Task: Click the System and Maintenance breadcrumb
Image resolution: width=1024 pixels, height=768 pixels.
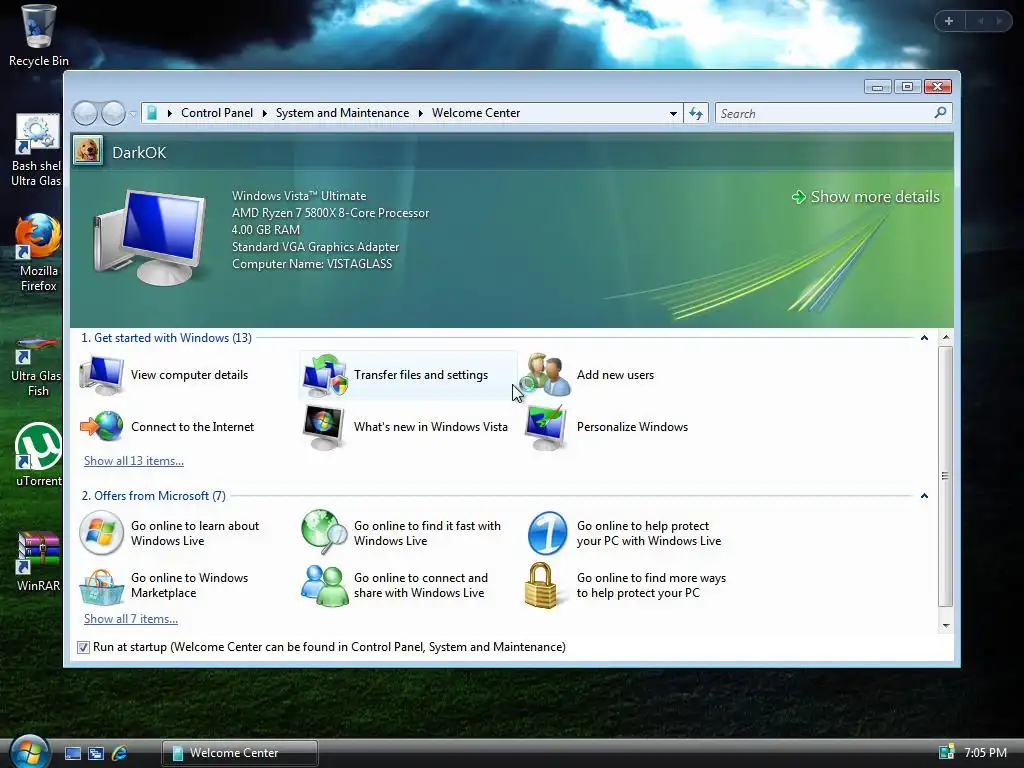Action: (x=342, y=113)
